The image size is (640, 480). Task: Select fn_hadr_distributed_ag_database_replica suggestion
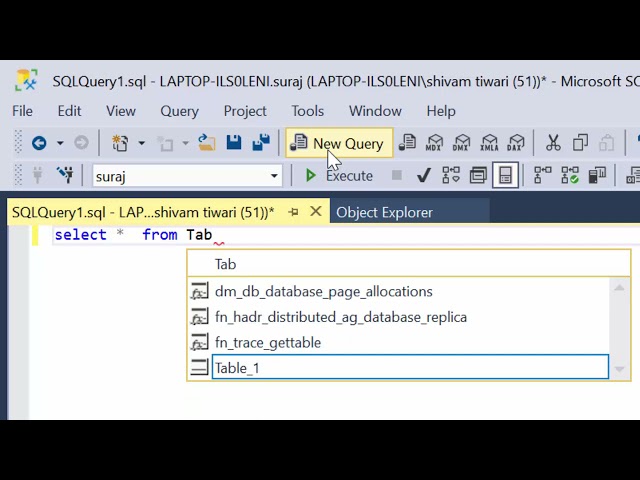pos(398,317)
